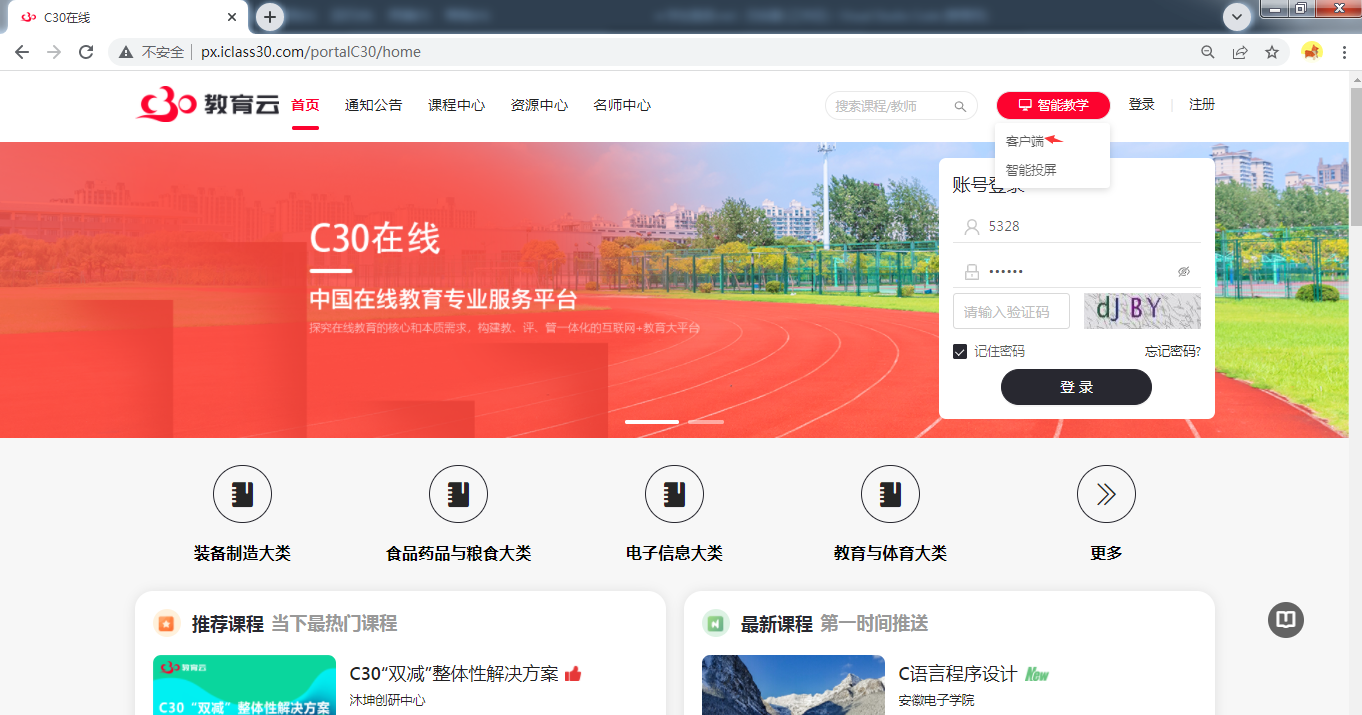Click the password input field
This screenshot has width=1362, height=715.
tap(1077, 271)
